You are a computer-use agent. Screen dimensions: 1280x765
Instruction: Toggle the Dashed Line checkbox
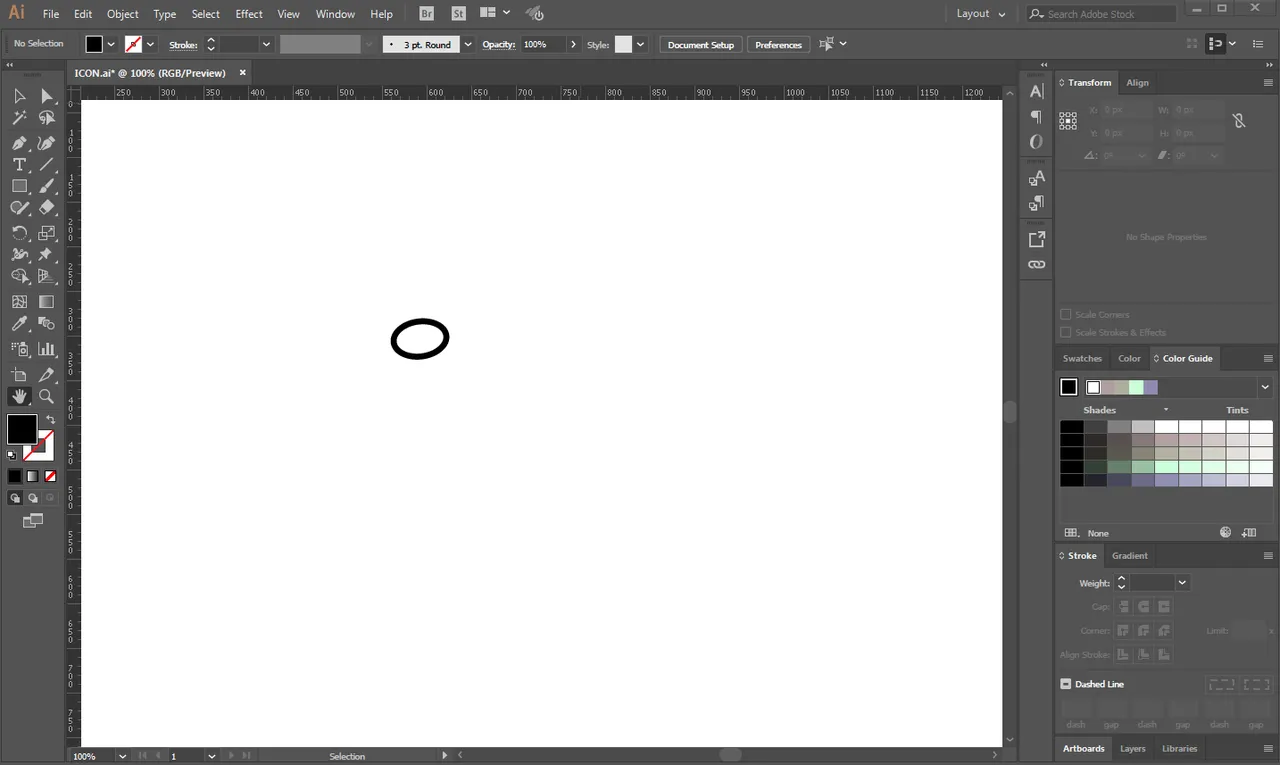(1066, 684)
